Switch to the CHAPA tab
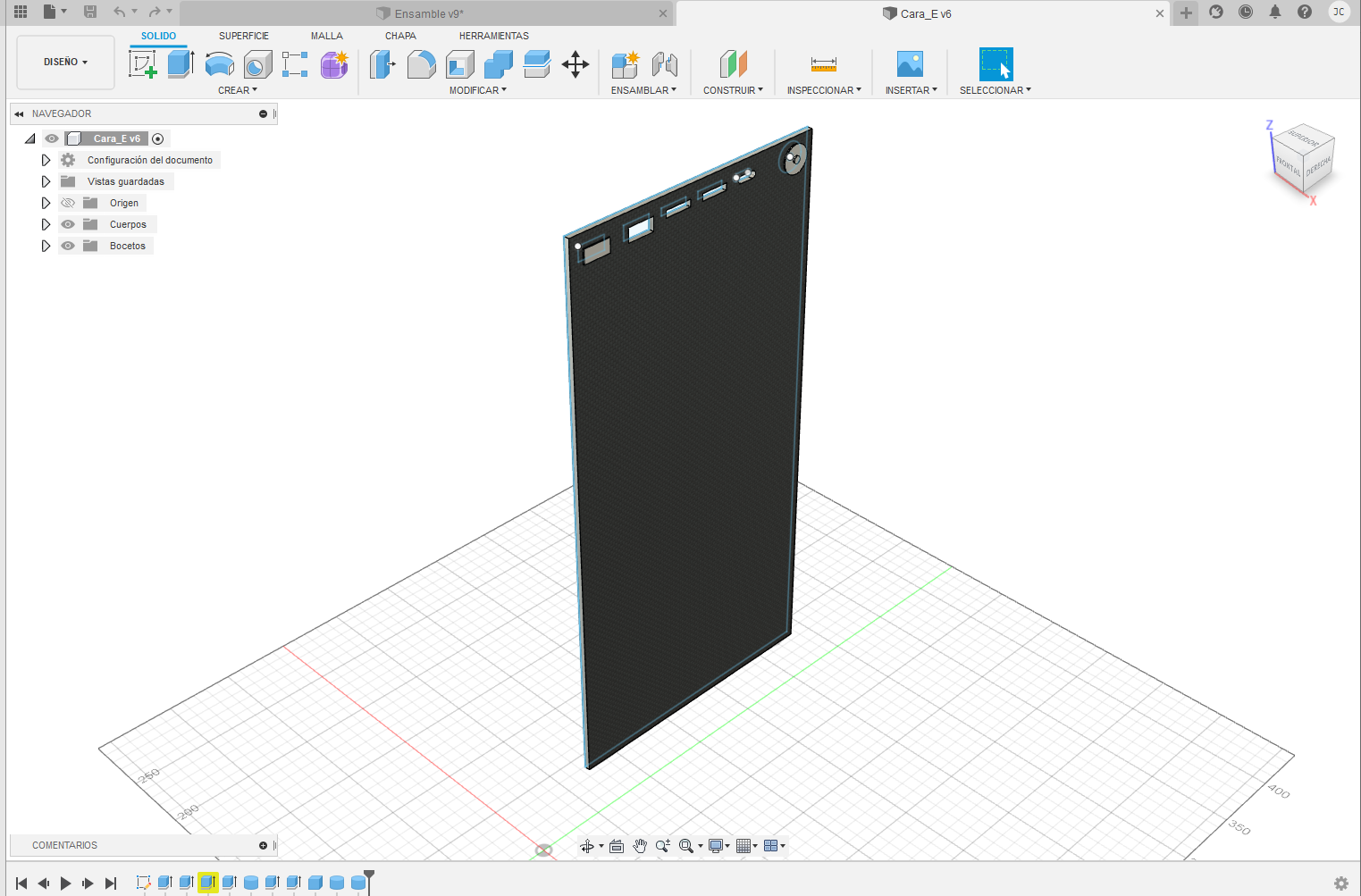The height and width of the screenshot is (896, 1361). 400,36
